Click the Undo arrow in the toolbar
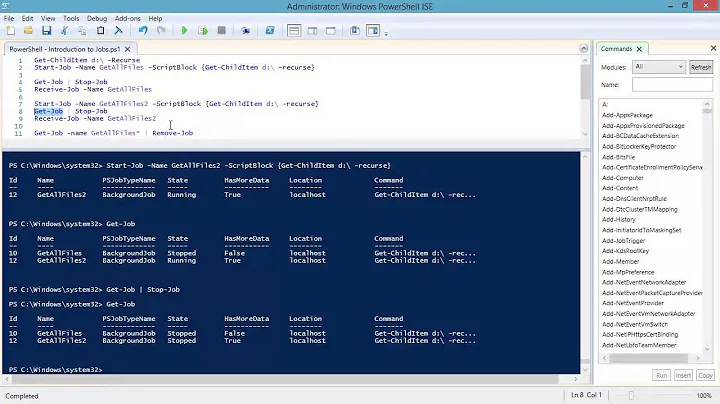 (144, 31)
